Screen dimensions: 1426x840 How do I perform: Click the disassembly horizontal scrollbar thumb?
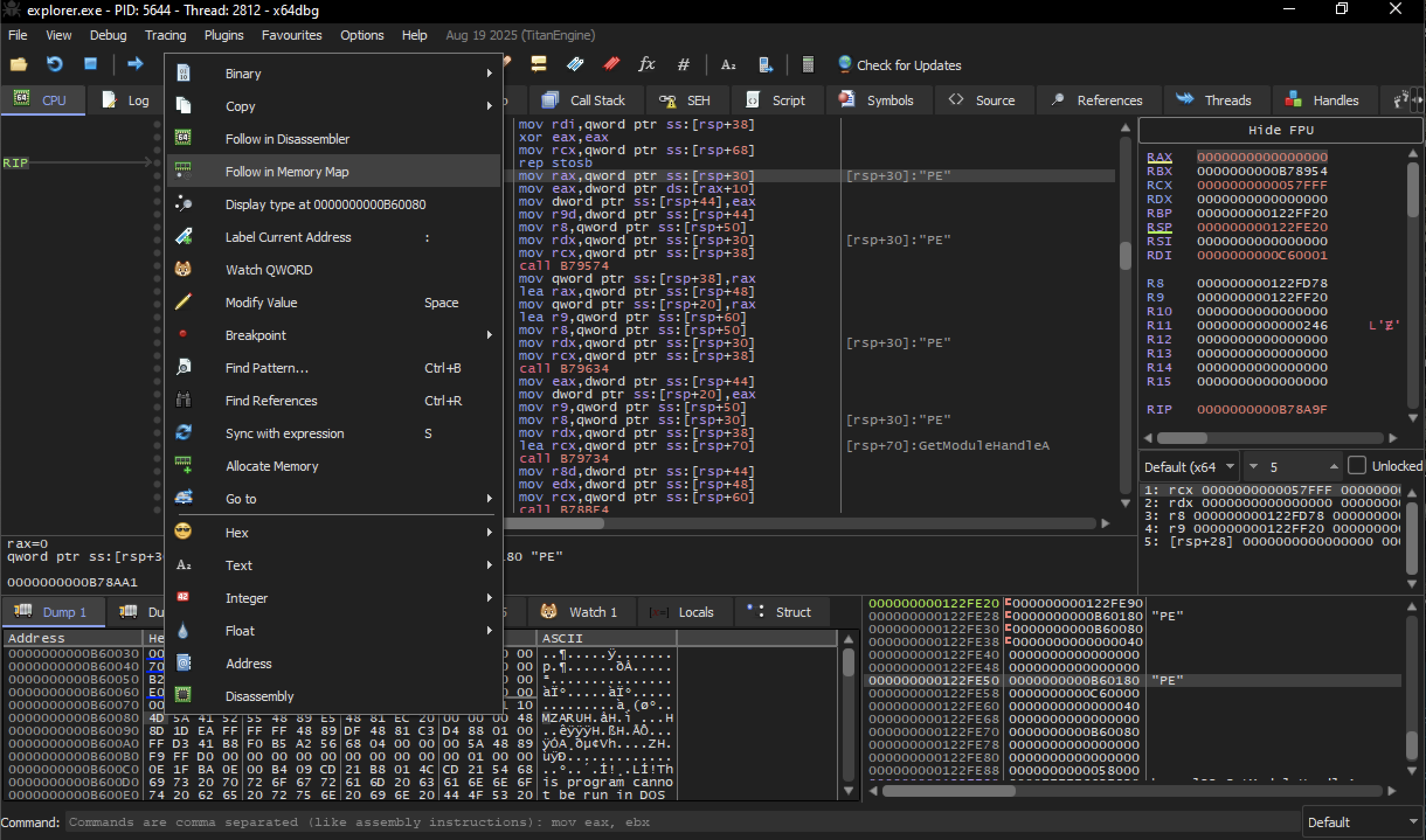click(553, 523)
